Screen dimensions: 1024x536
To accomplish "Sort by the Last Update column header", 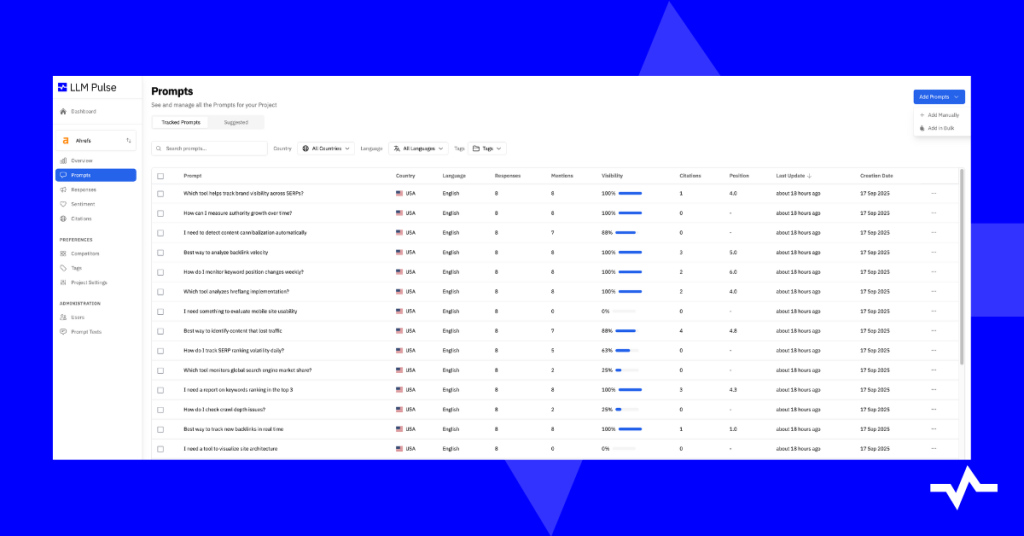I will click(796, 176).
